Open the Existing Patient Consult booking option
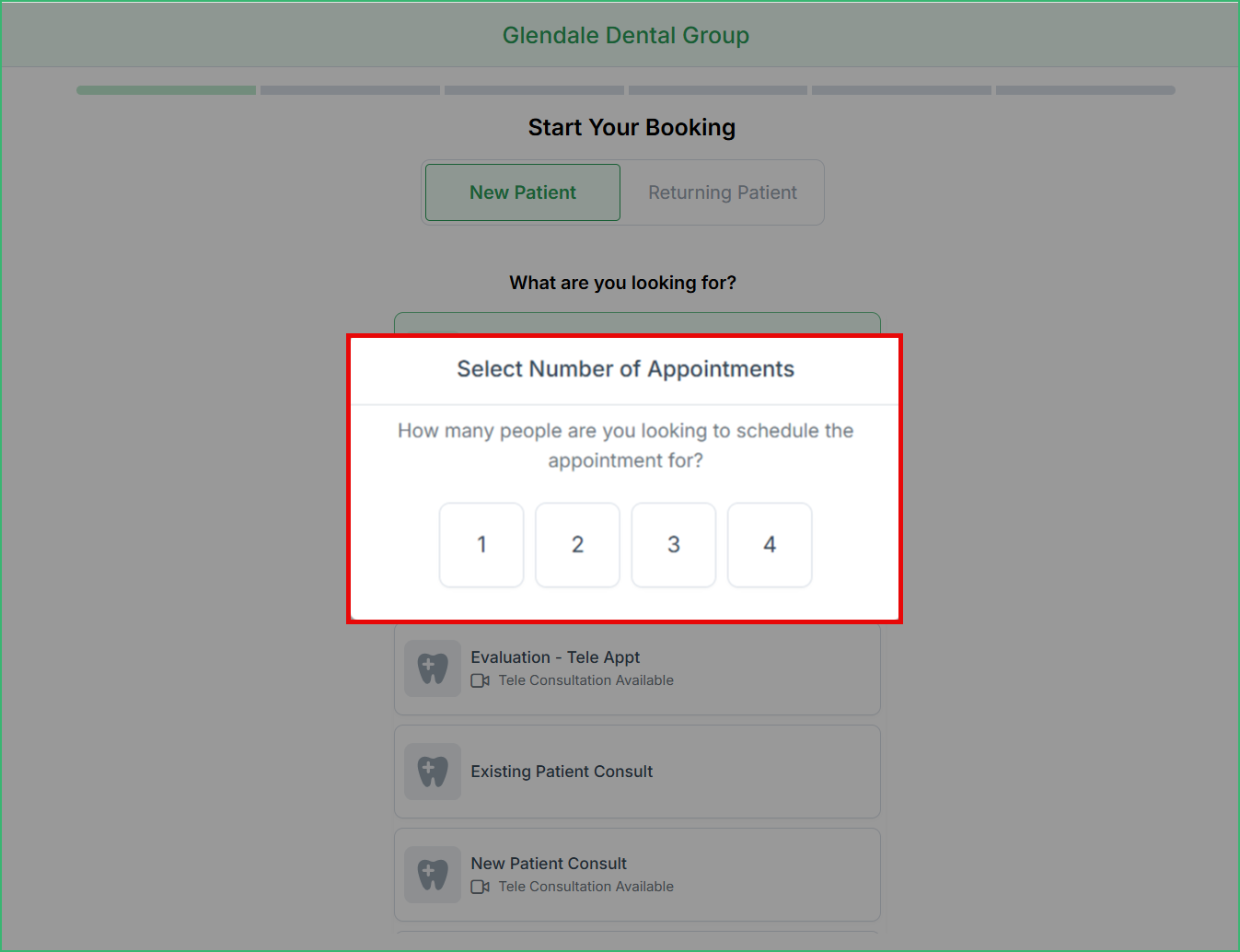 coord(637,772)
